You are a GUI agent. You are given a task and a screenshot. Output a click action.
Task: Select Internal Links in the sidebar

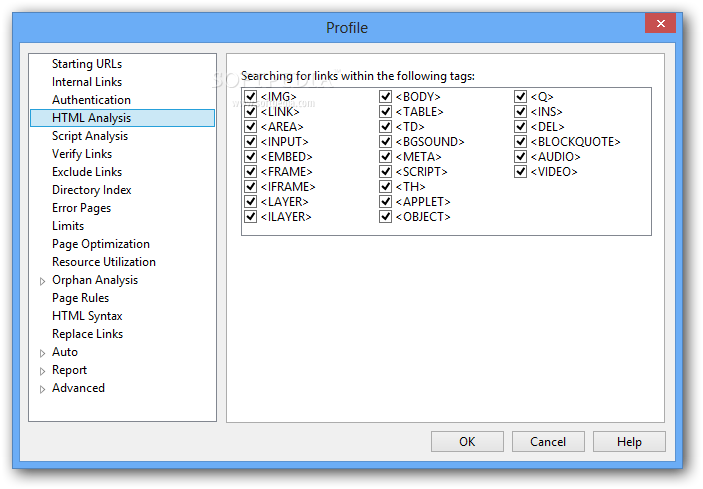(87, 82)
